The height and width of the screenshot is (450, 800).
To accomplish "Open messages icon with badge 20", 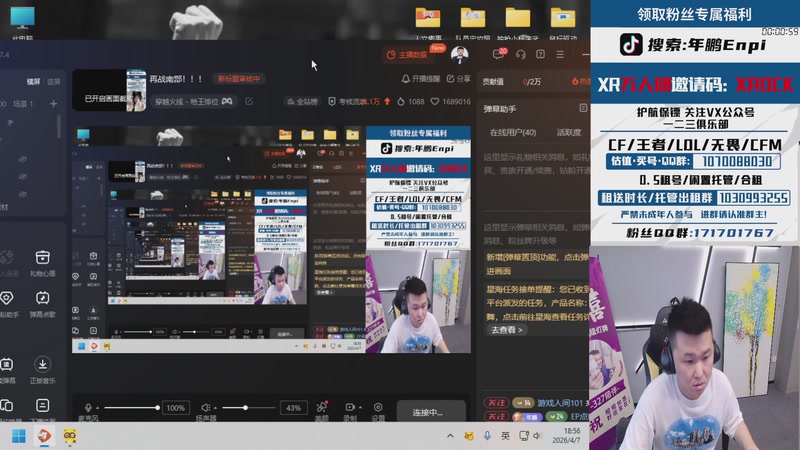I will (x=498, y=54).
